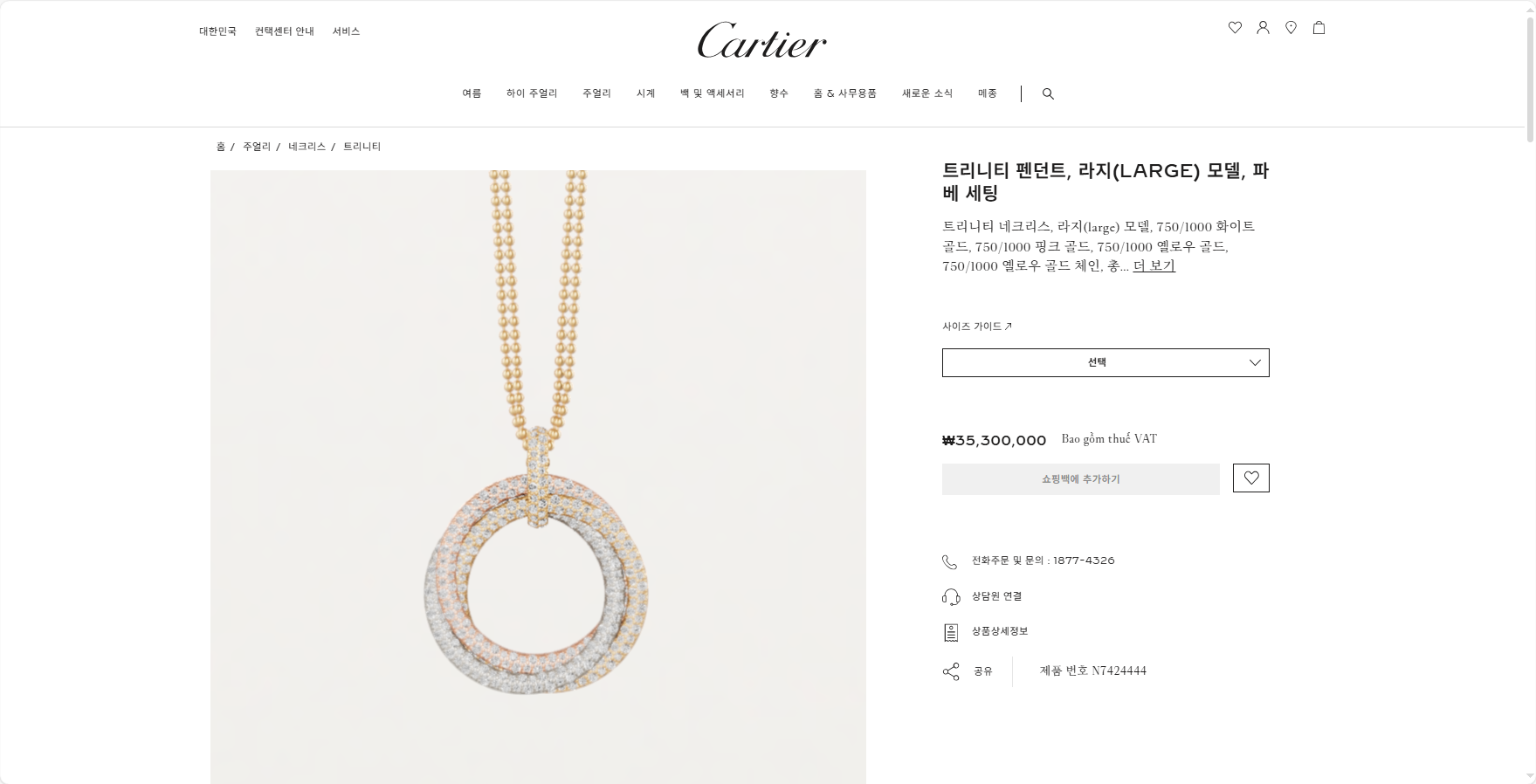This screenshot has height=784, width=1536.
Task: Click the store locator pin icon
Action: pyautogui.click(x=1291, y=28)
